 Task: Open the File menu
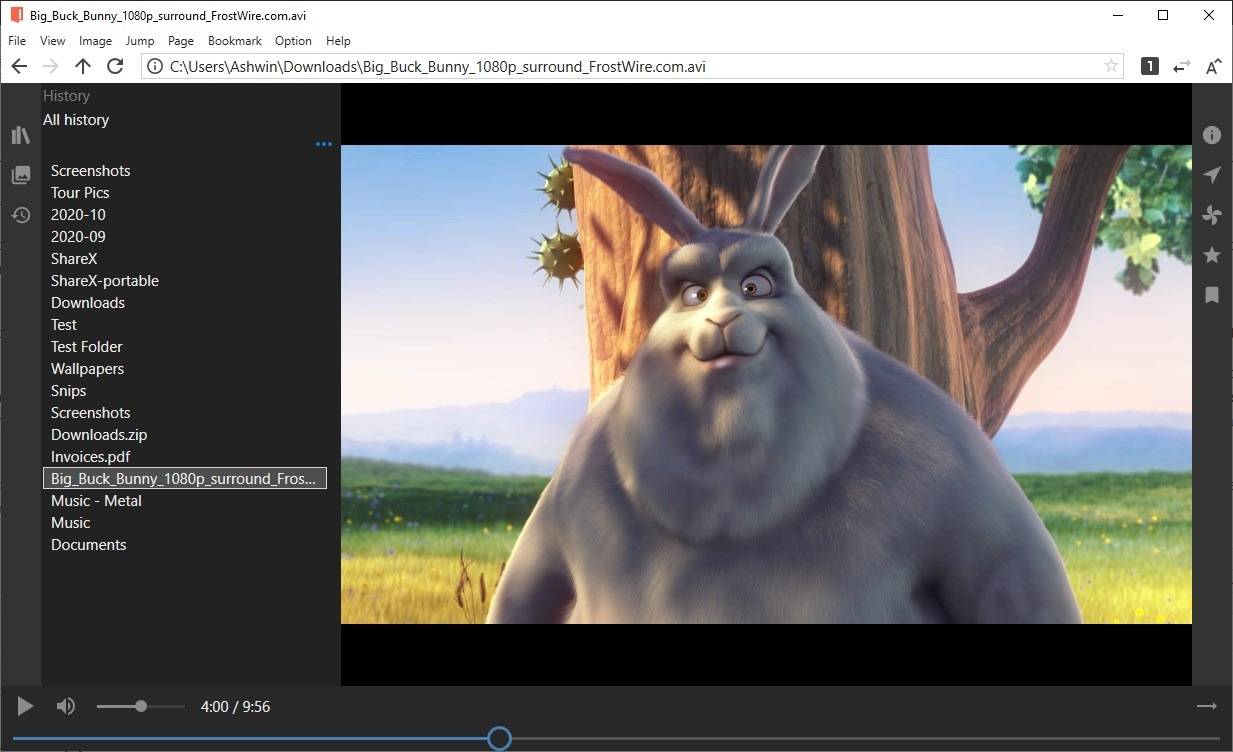[x=17, y=41]
